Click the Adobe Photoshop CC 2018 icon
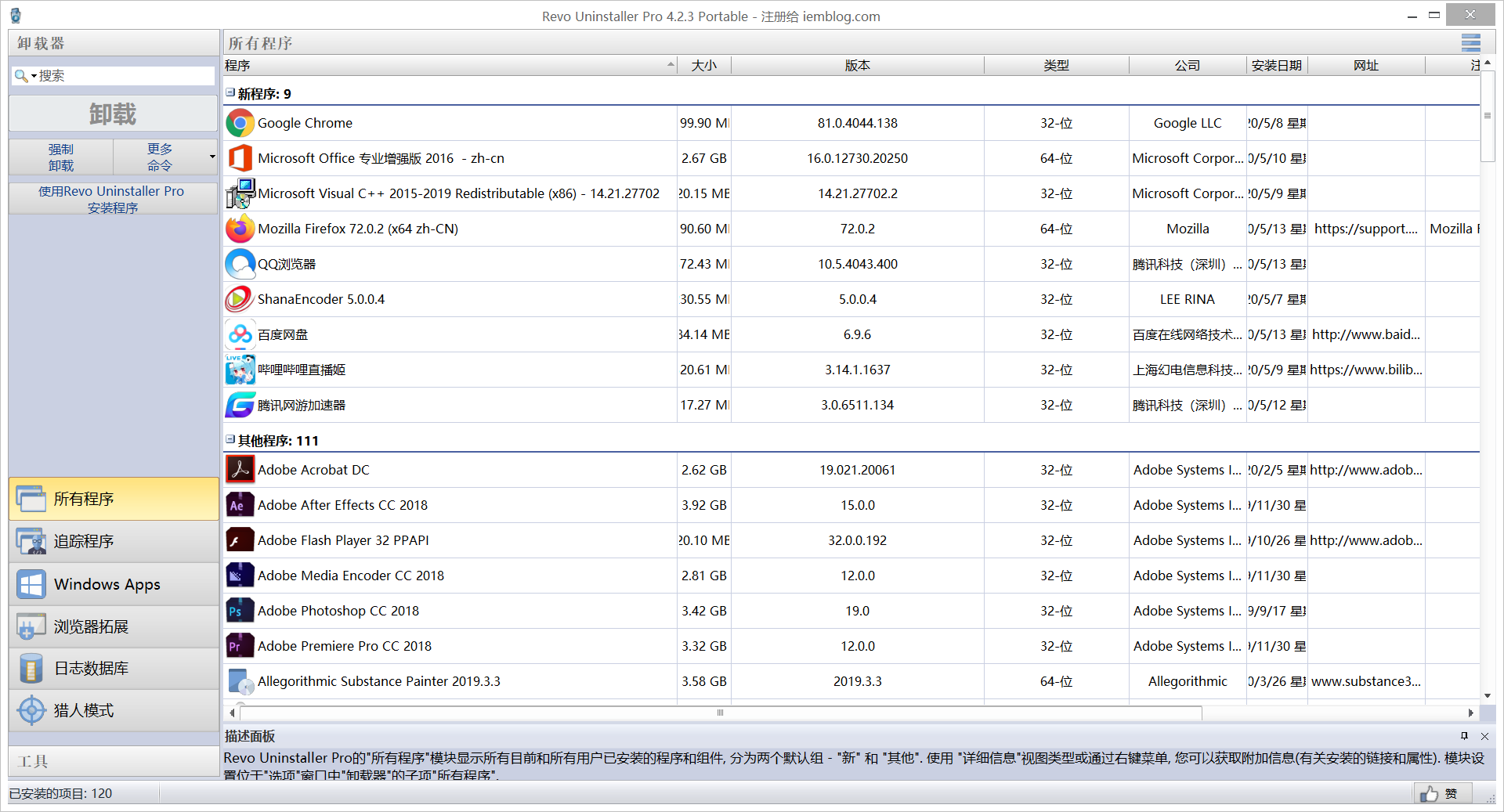Image resolution: width=1504 pixels, height=812 pixels. [x=240, y=611]
